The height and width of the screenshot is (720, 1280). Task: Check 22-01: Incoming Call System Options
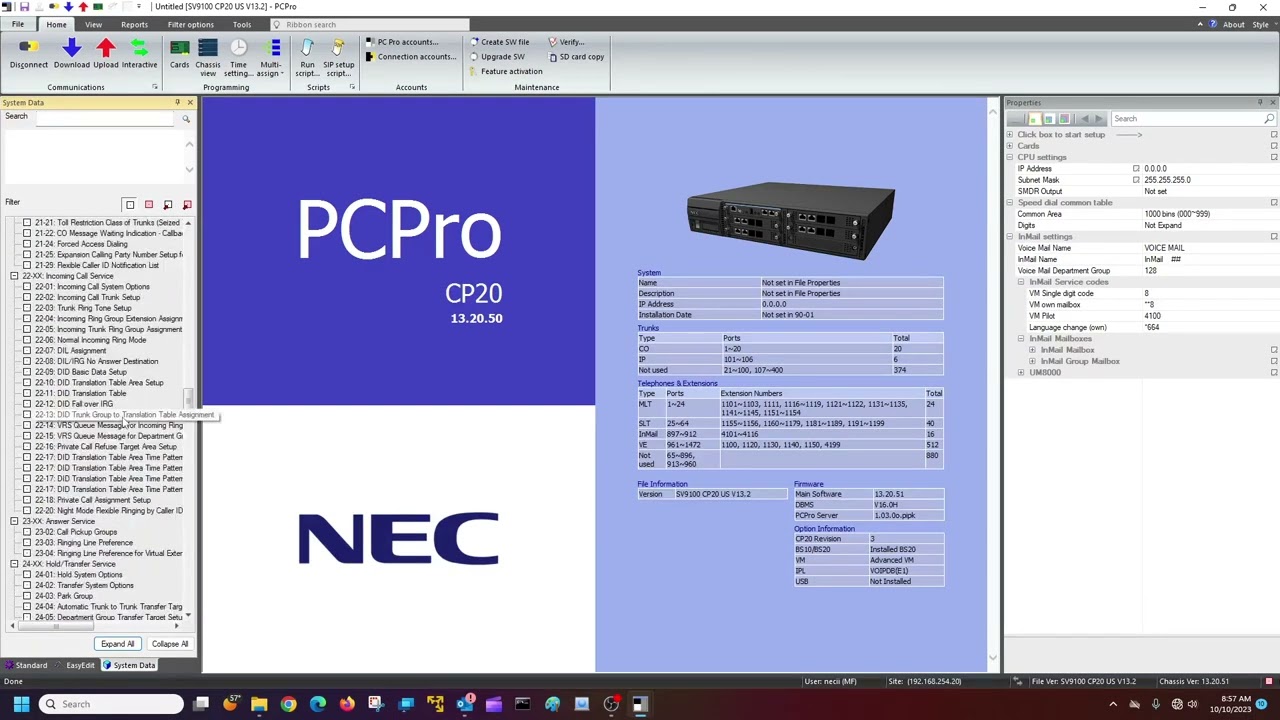[27, 287]
